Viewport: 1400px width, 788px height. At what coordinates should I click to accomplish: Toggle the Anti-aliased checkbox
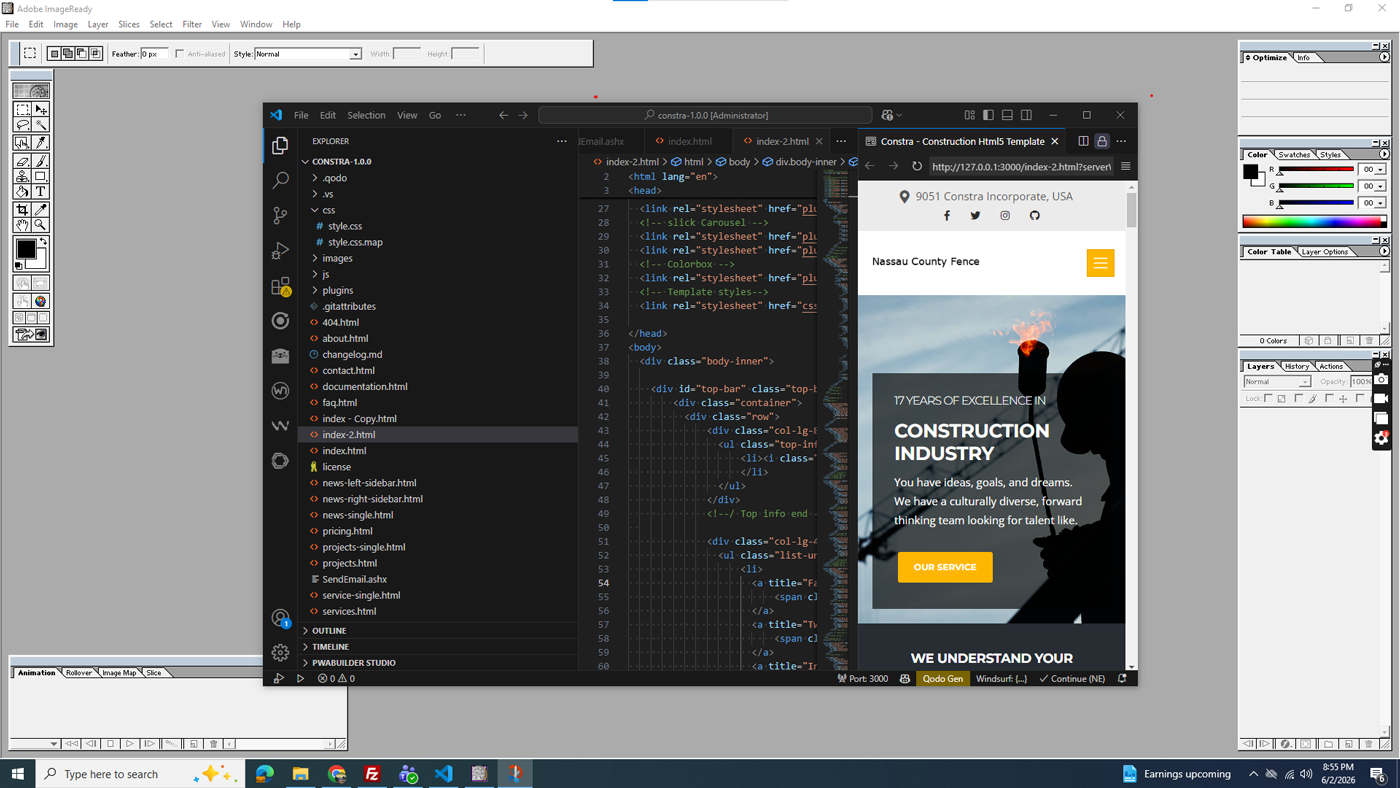(x=180, y=54)
